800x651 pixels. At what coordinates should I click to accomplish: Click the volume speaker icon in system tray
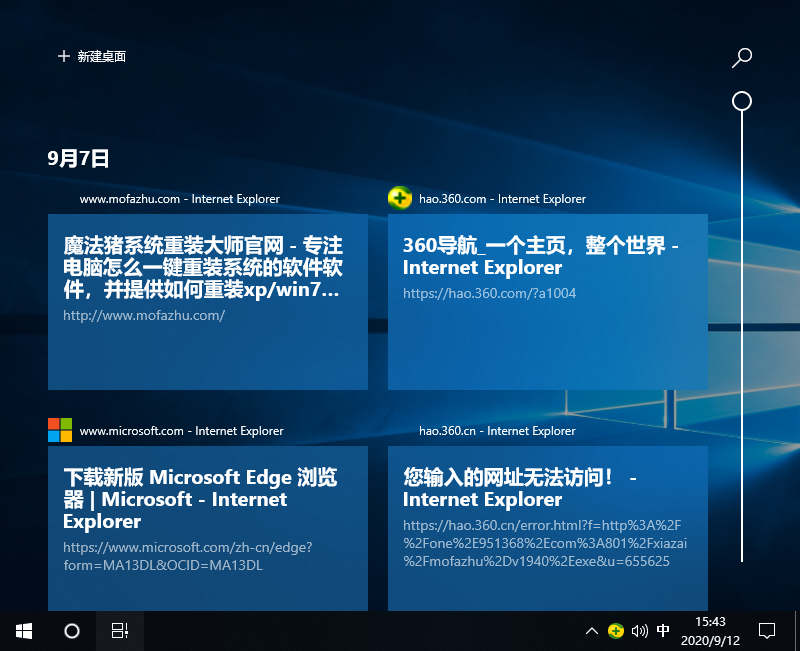[640, 631]
